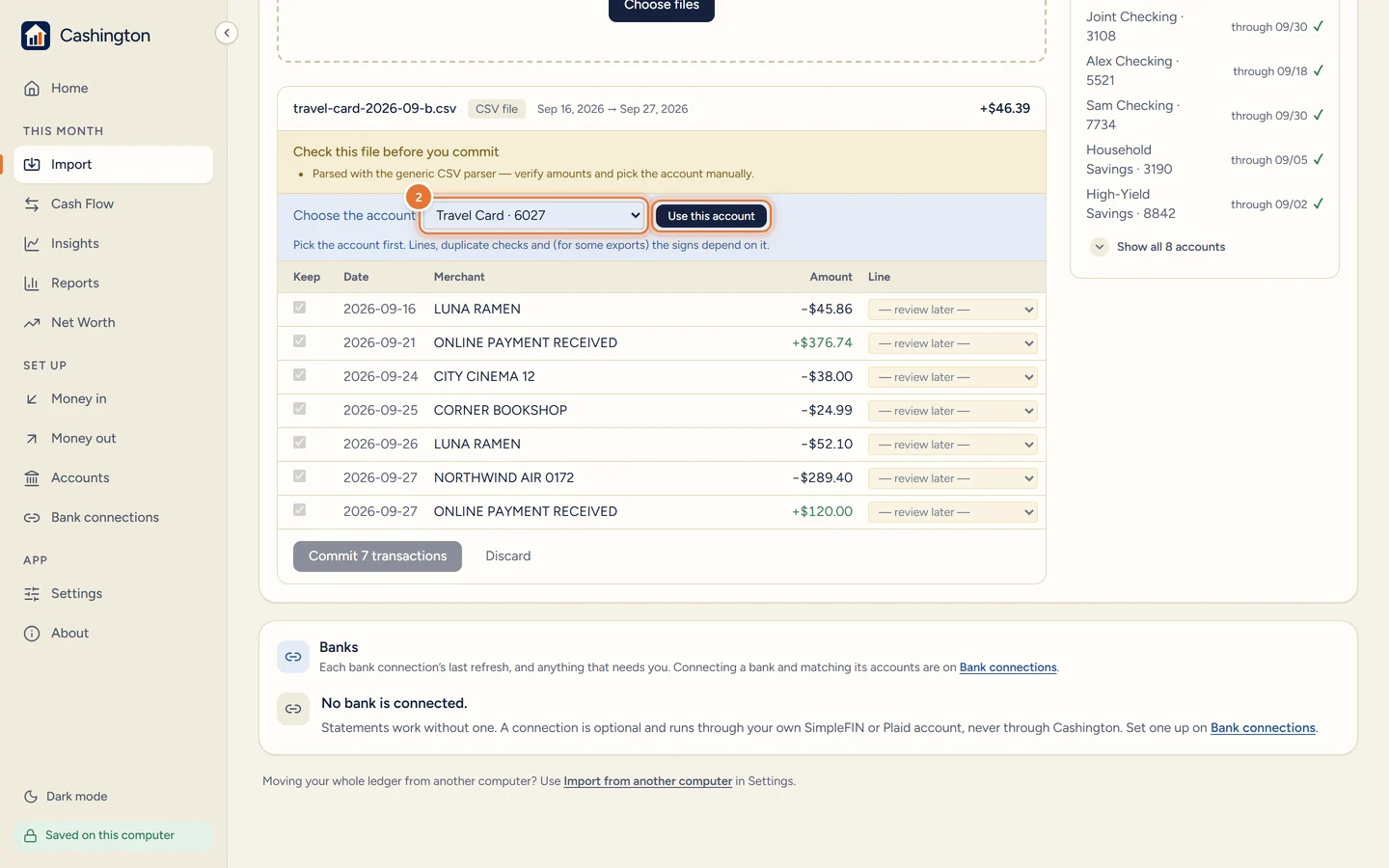1389x868 pixels.
Task: Navigate to Net Worth
Action: [114, 323]
